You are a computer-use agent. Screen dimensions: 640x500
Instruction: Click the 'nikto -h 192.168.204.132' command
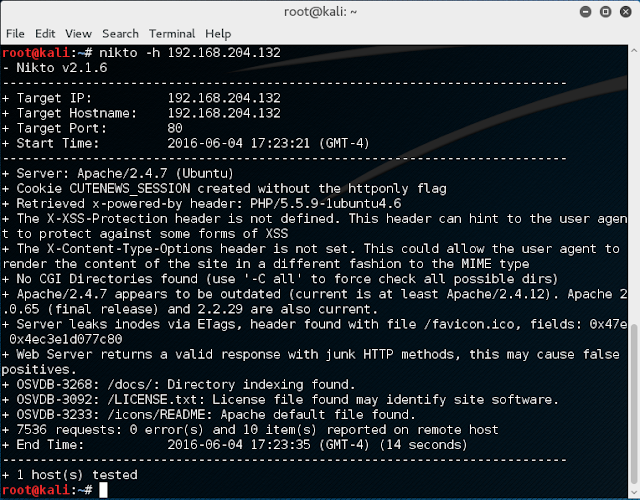pyautogui.click(x=190, y=53)
